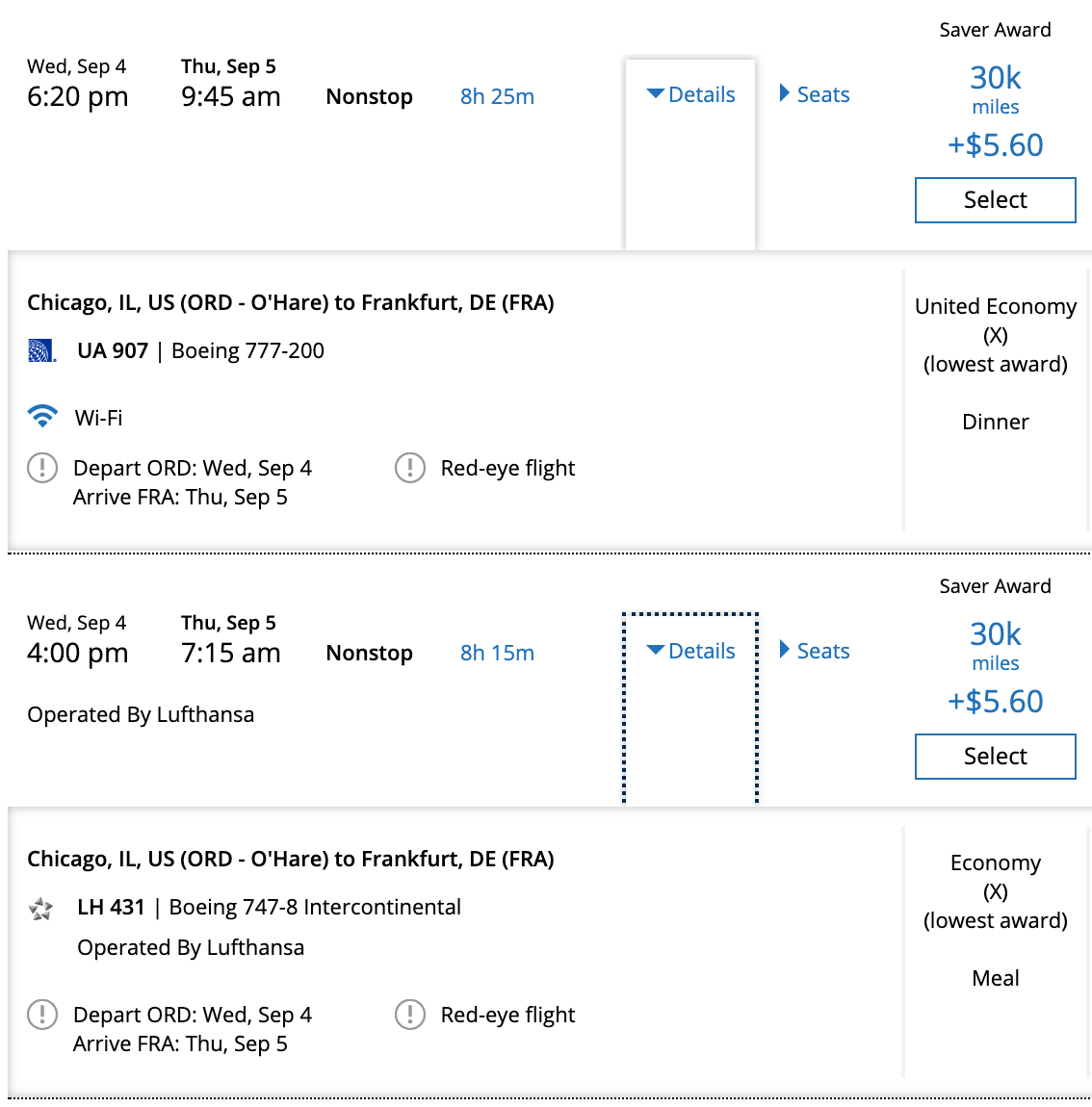Click the Wi-Fi icon on UA 907
The width and height of the screenshot is (1092, 1107).
(x=42, y=417)
